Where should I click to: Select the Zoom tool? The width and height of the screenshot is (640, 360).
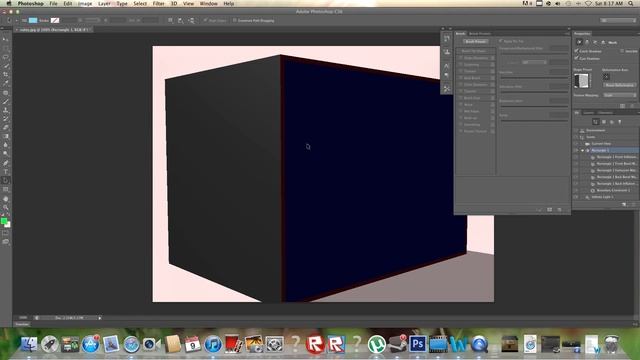coord(6,207)
